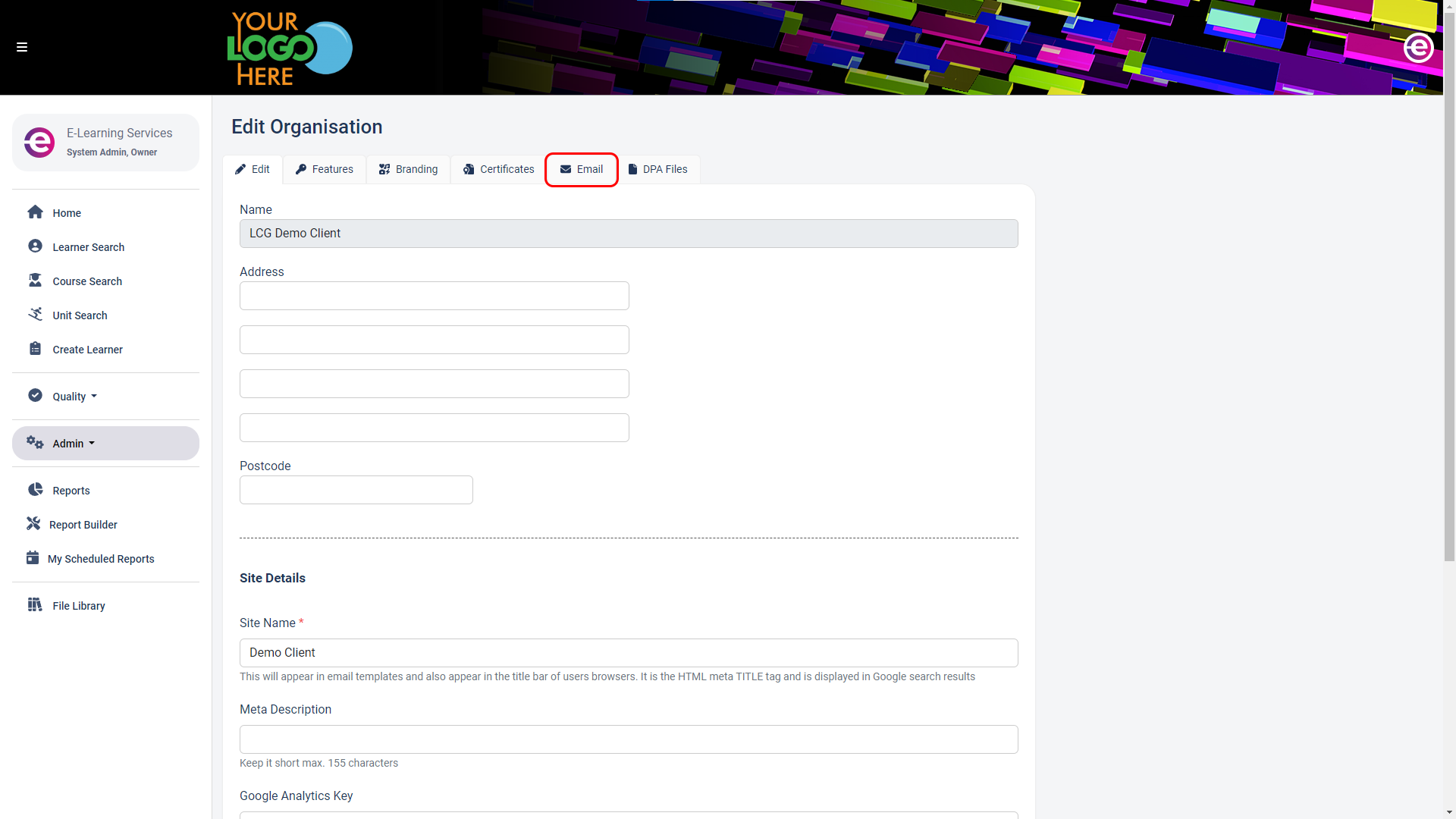1456x819 pixels.
Task: Click E-Learning Services avatar logo
Action: [x=39, y=143]
